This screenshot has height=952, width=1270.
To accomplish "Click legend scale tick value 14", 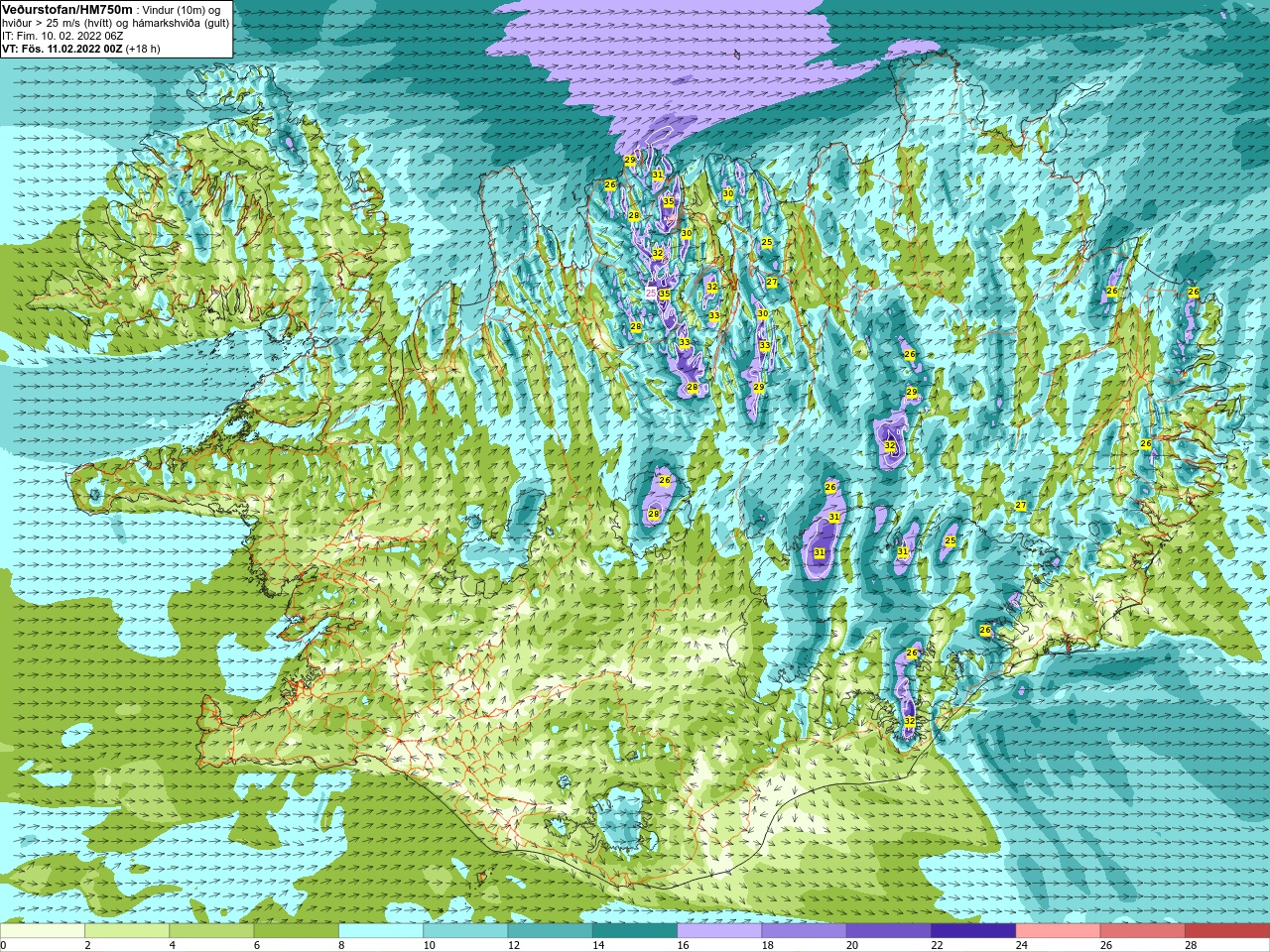I will pyautogui.click(x=598, y=946).
